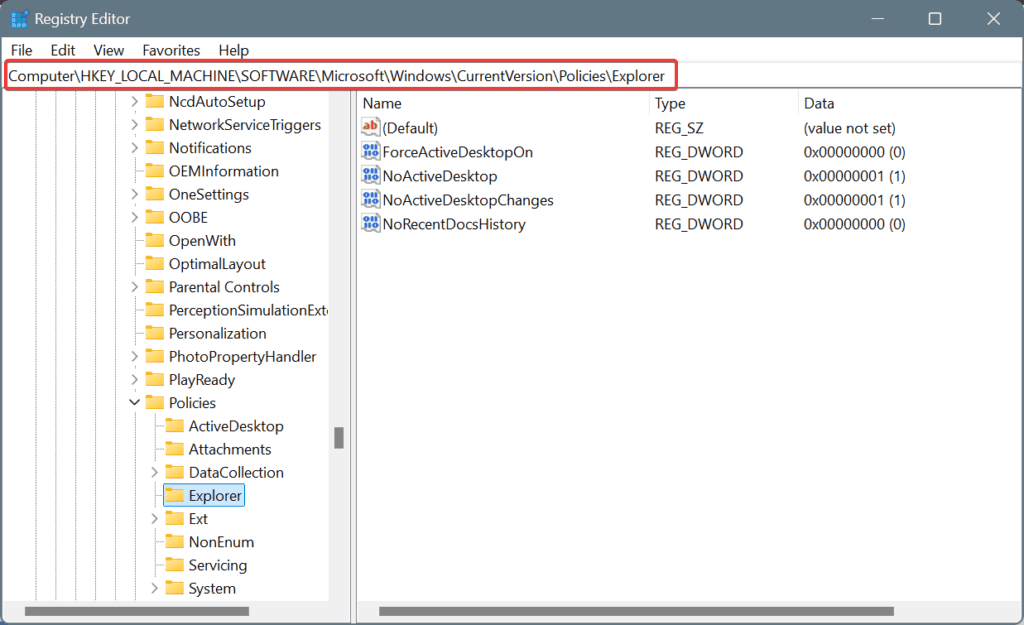
Task: Click the tree pane vertical scrollbar thumb
Action: coord(339,438)
